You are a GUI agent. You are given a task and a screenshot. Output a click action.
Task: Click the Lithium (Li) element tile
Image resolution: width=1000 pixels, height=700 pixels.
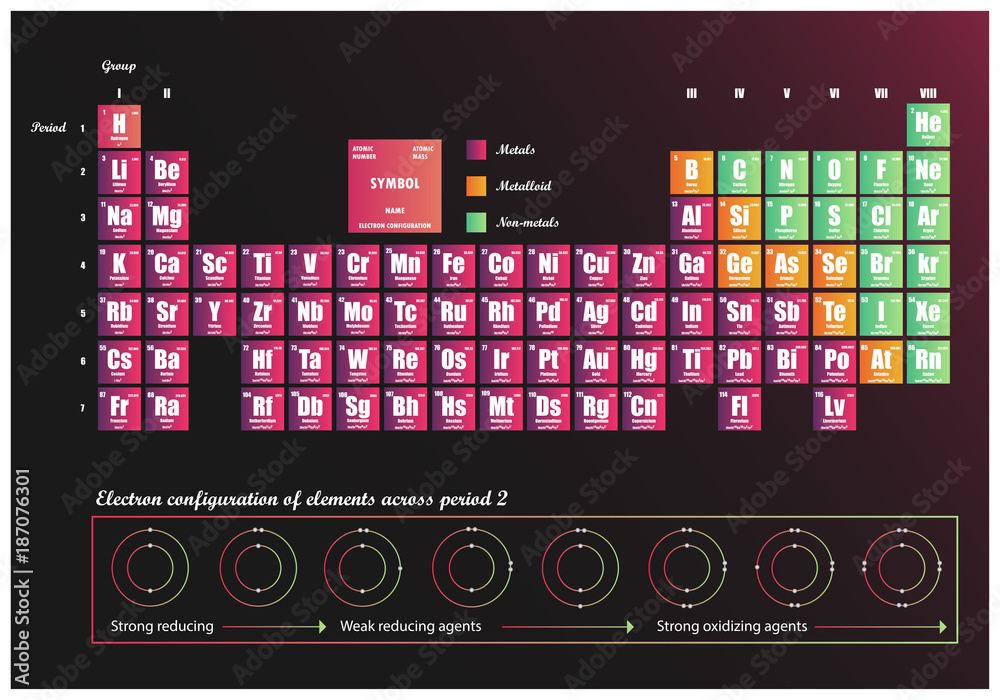(119, 173)
